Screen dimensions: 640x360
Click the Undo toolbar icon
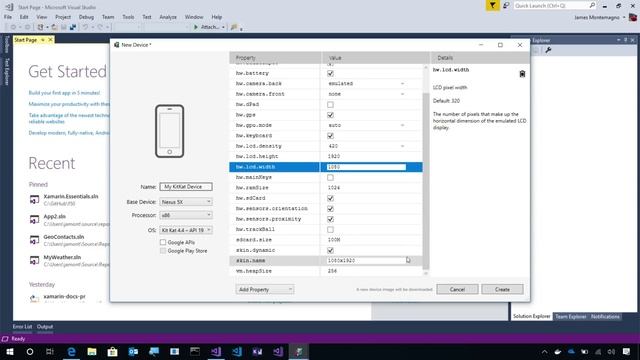[85, 27]
